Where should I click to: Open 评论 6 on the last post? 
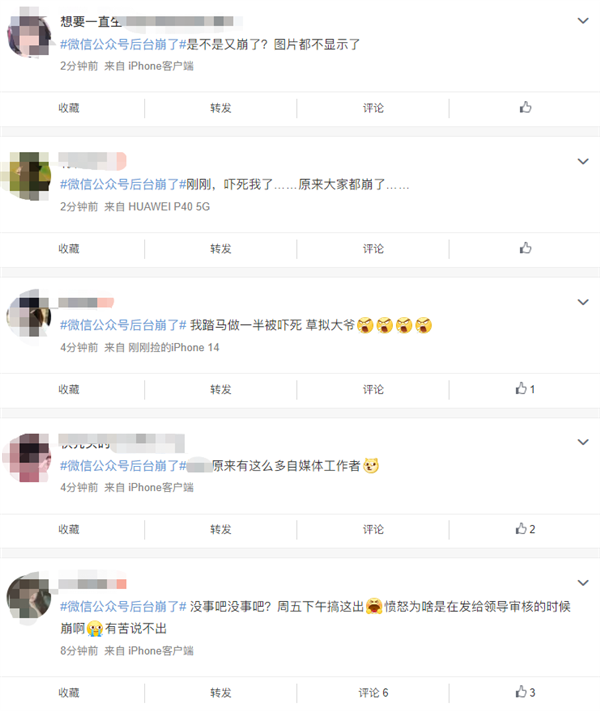tap(373, 692)
